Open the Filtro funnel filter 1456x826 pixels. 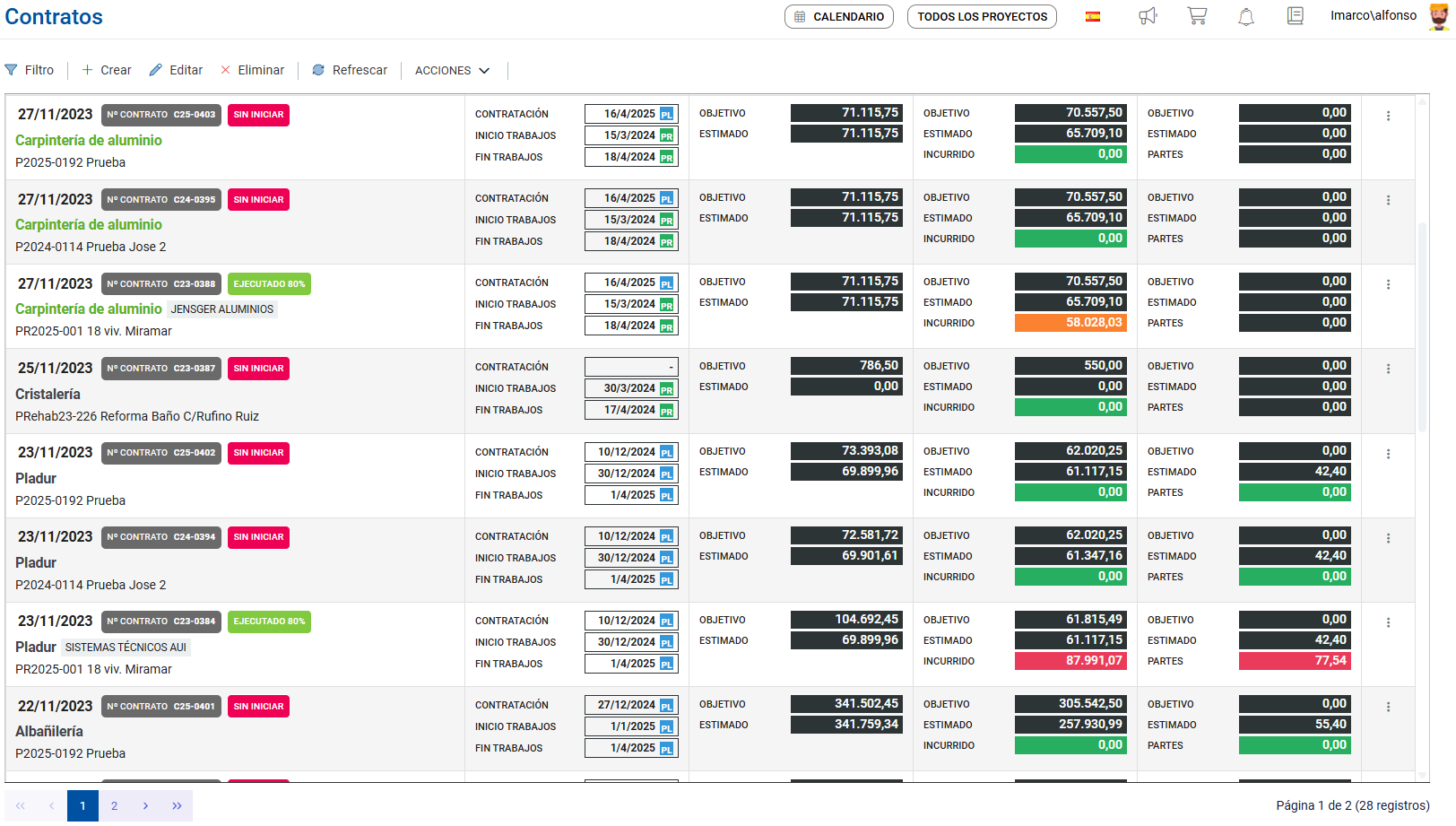tap(30, 70)
